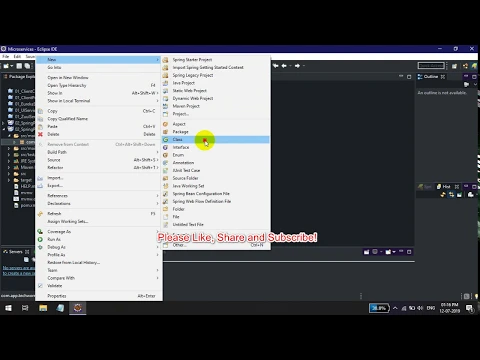
Task: Pick Import Spring Getting Started Content
Action: click(215, 67)
